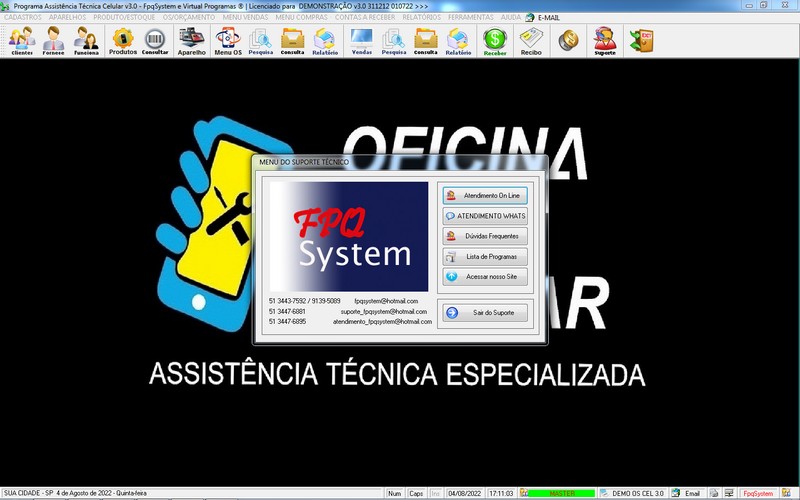This screenshot has width=800, height=500.
Task: Click phone number 51 3447-6881
Action: (287, 311)
